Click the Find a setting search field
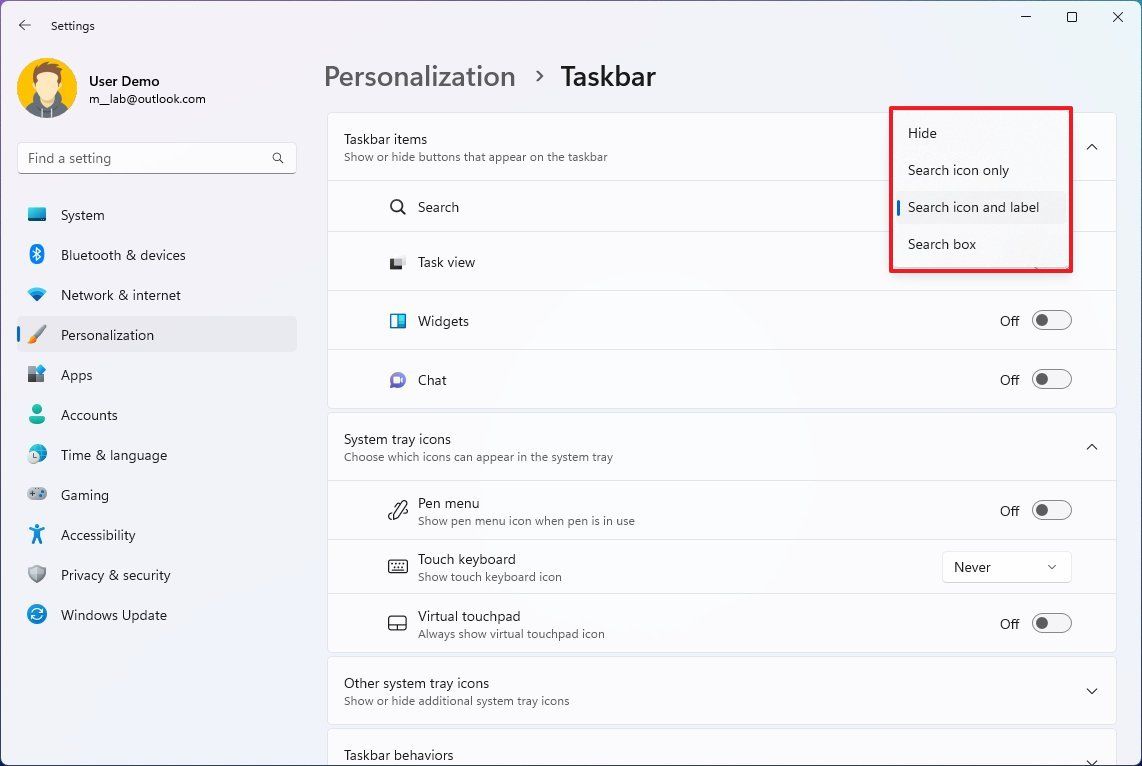This screenshot has width=1142, height=766. [x=156, y=158]
